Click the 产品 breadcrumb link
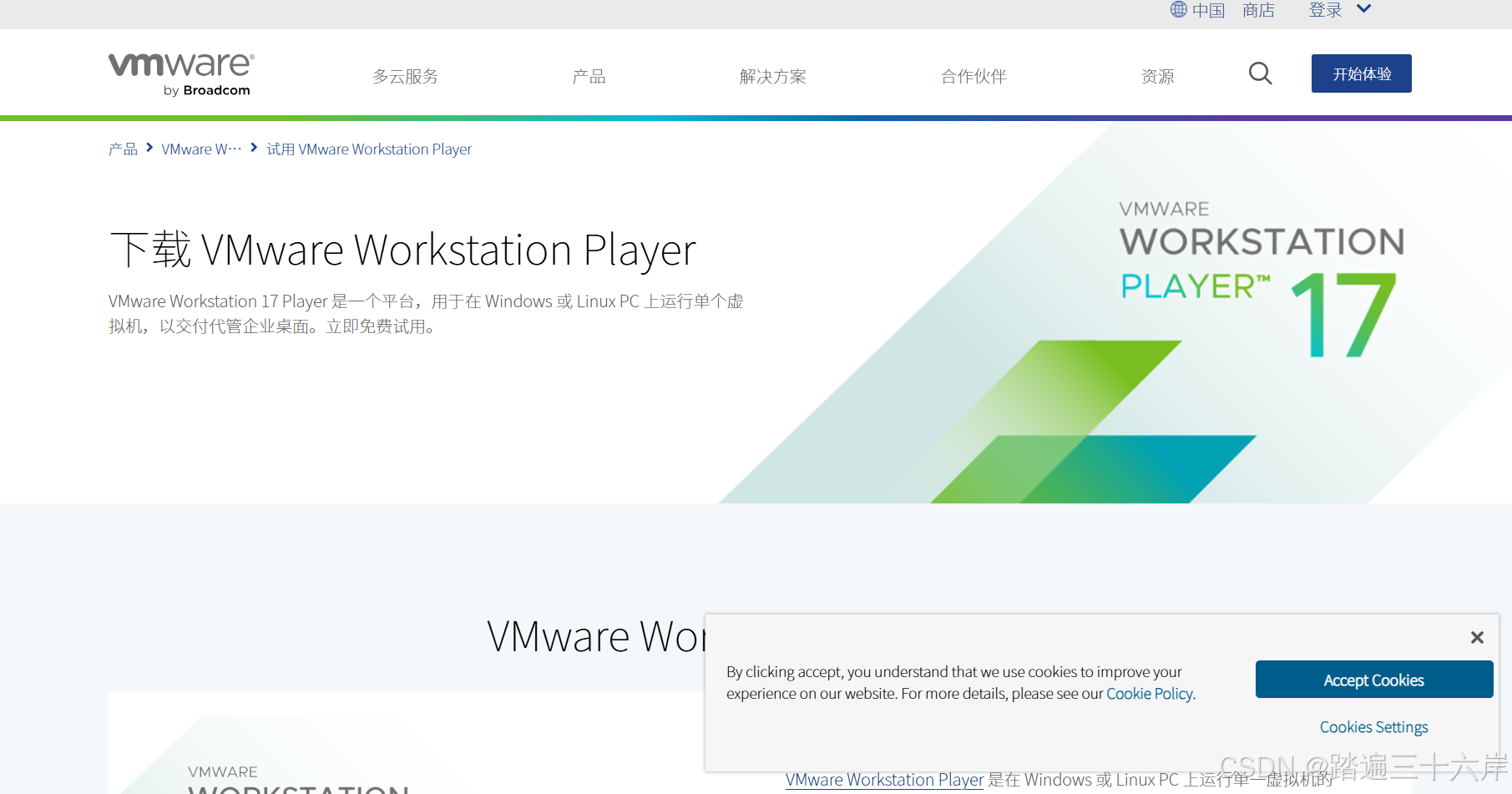Viewport: 1512px width, 794px height. tap(123, 149)
